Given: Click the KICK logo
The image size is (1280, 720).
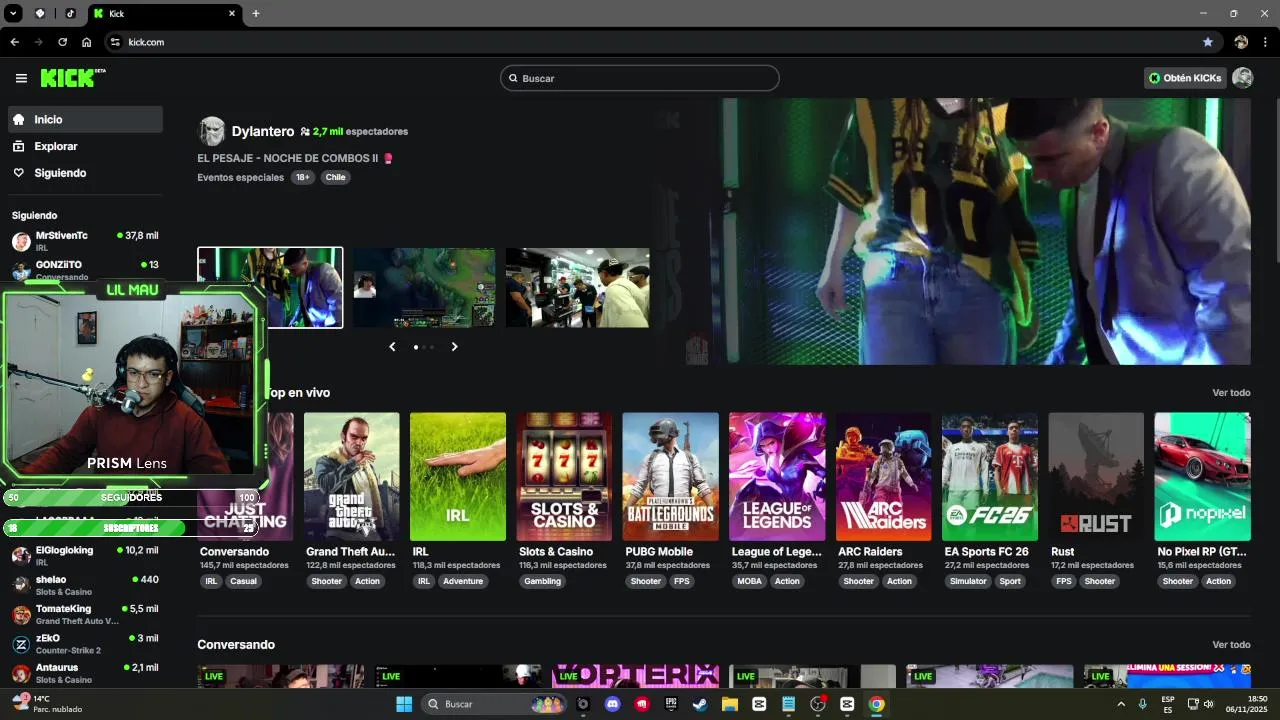Looking at the screenshot, I should click(x=73, y=78).
